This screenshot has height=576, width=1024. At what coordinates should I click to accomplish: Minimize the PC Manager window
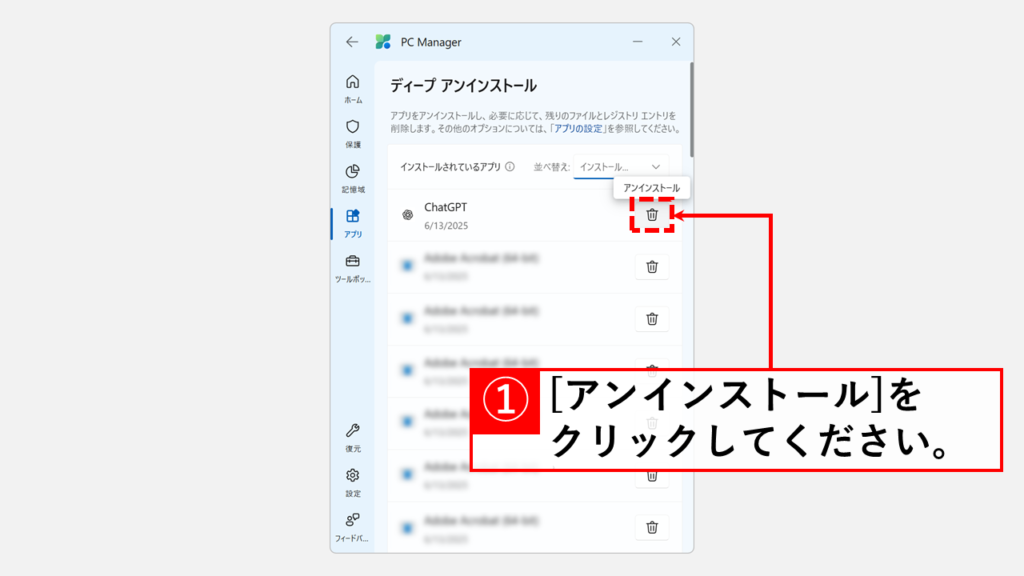click(x=636, y=42)
